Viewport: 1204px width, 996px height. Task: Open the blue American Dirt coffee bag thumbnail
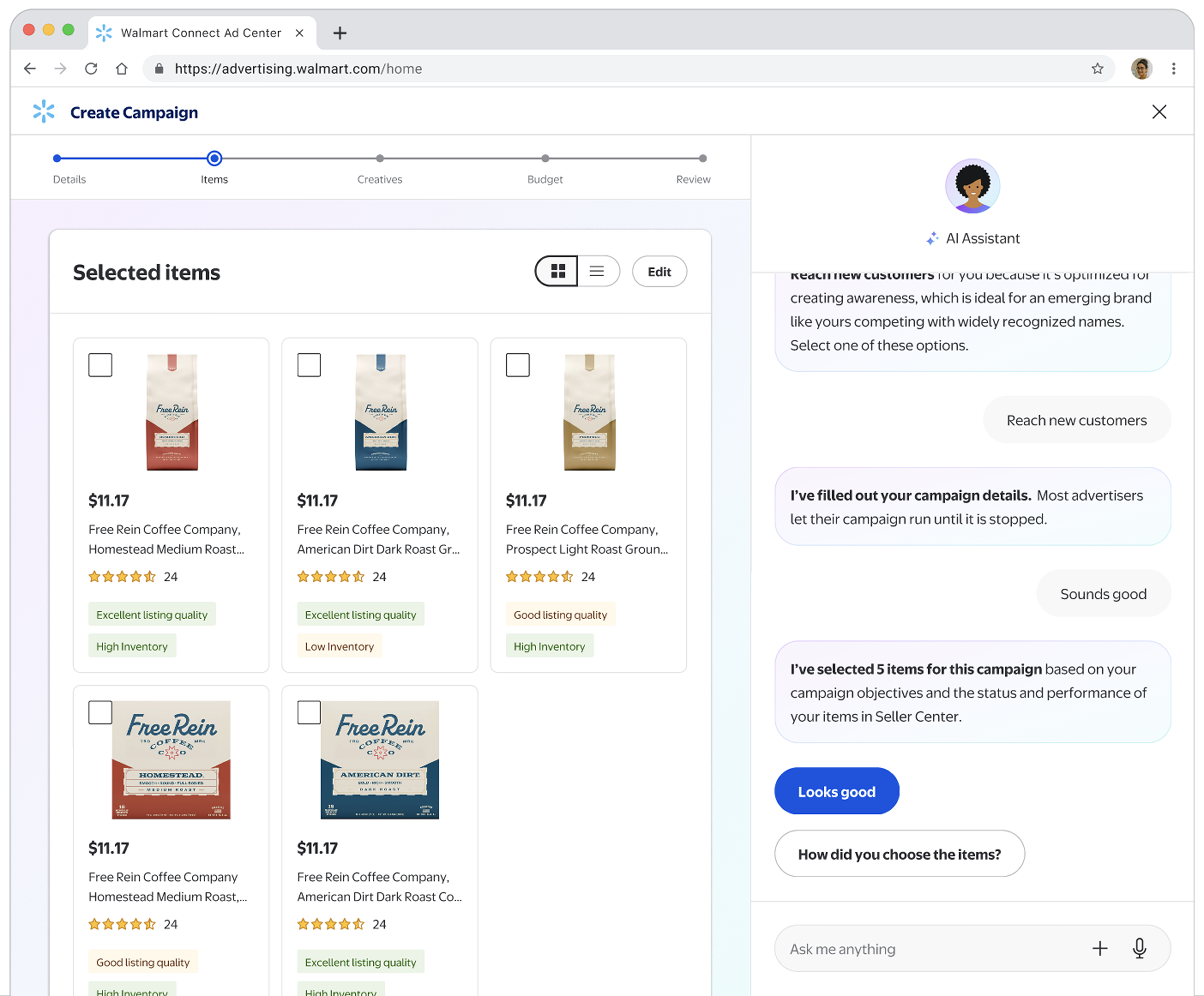pyautogui.click(x=381, y=412)
